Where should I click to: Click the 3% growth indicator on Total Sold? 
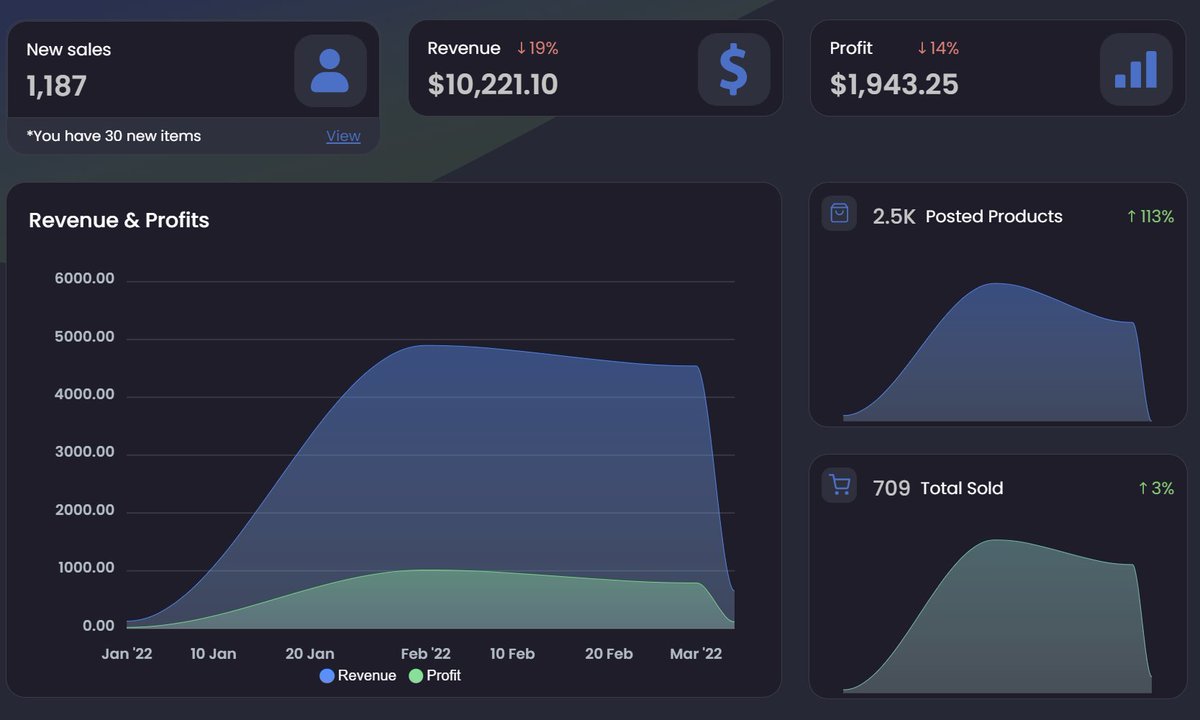(1158, 487)
